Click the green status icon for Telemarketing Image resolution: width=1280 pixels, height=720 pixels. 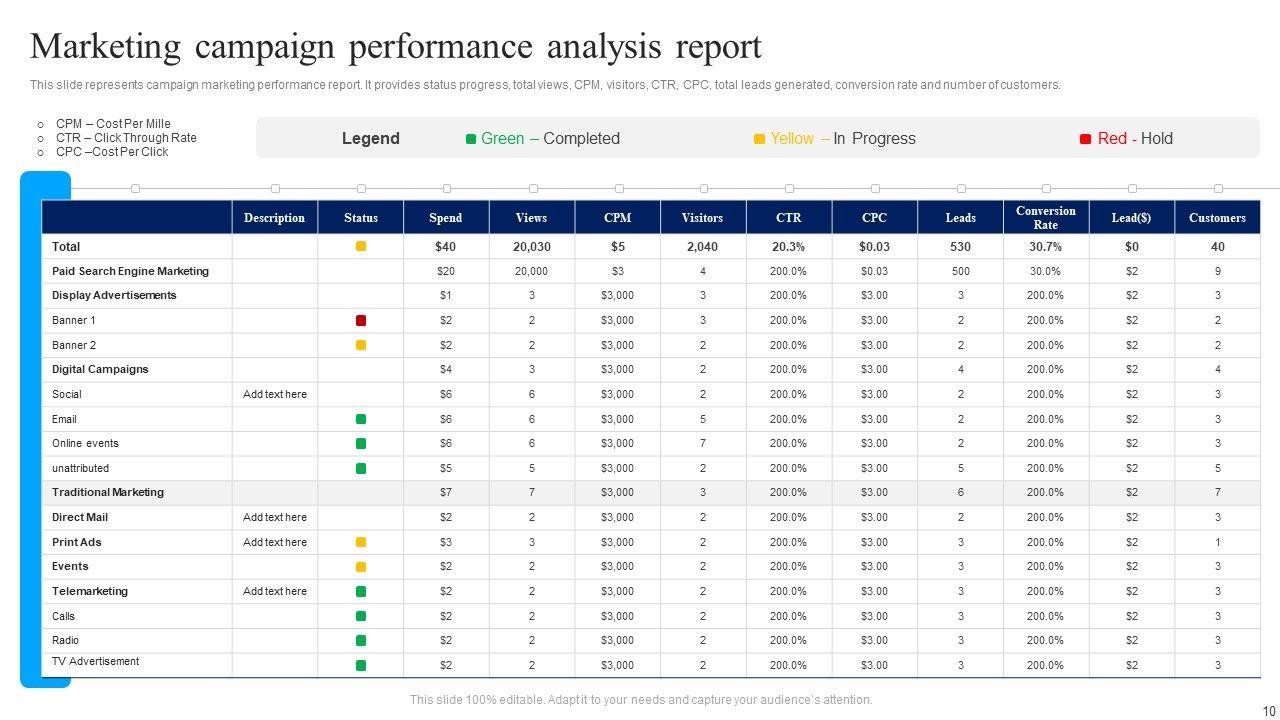[x=361, y=591]
